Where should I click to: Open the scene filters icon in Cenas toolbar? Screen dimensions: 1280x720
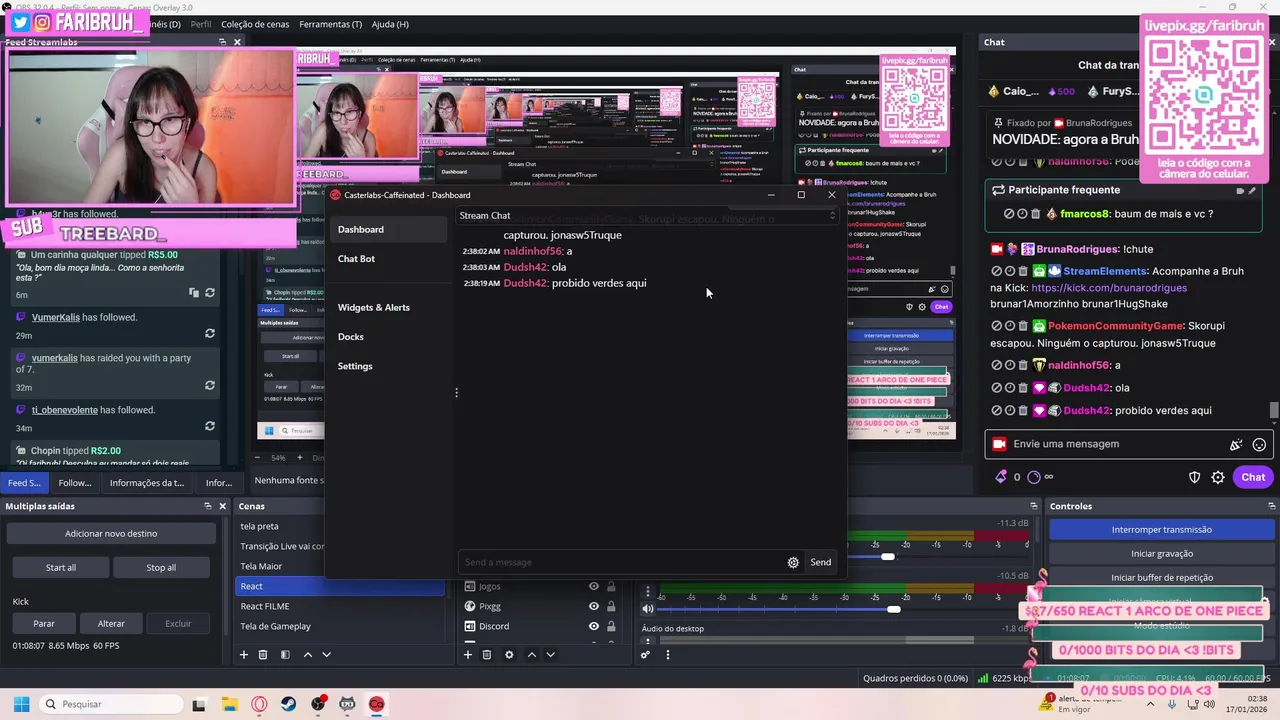pos(285,655)
